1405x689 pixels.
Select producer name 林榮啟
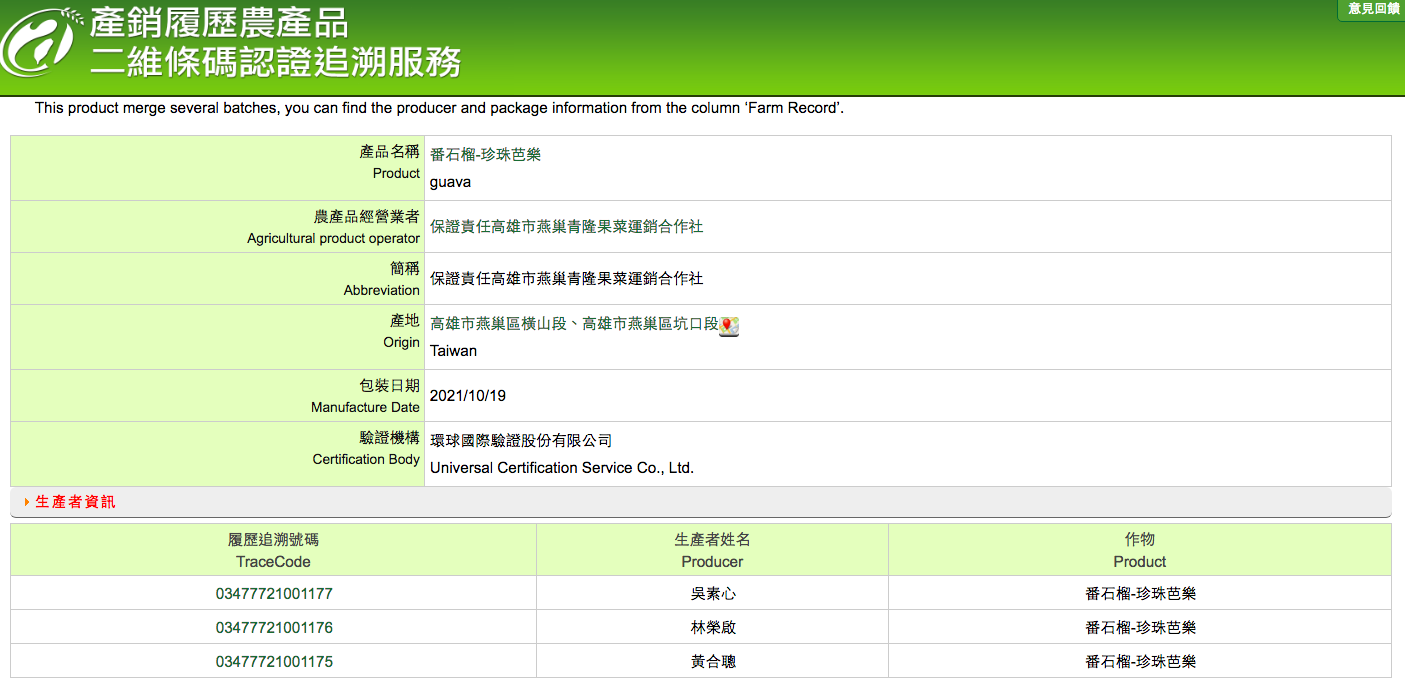pos(712,627)
